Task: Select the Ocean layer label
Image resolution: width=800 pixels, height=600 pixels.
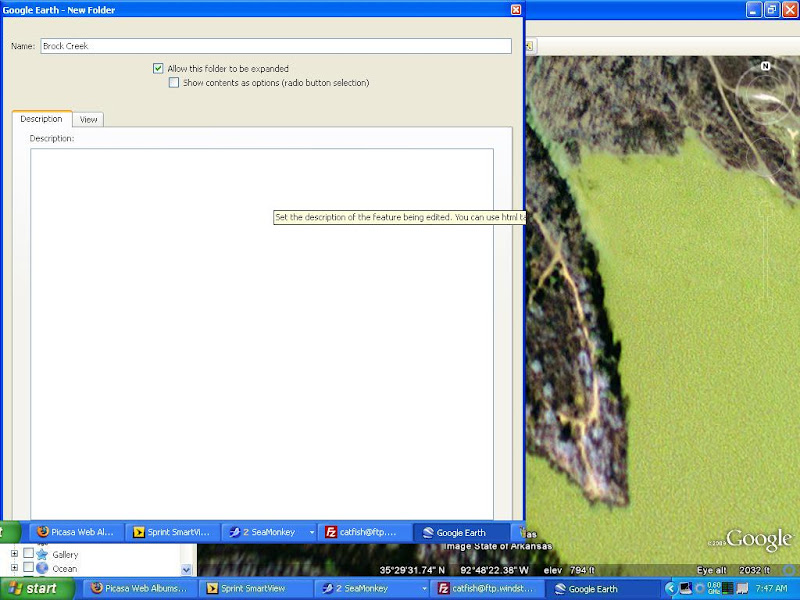Action: tap(65, 568)
